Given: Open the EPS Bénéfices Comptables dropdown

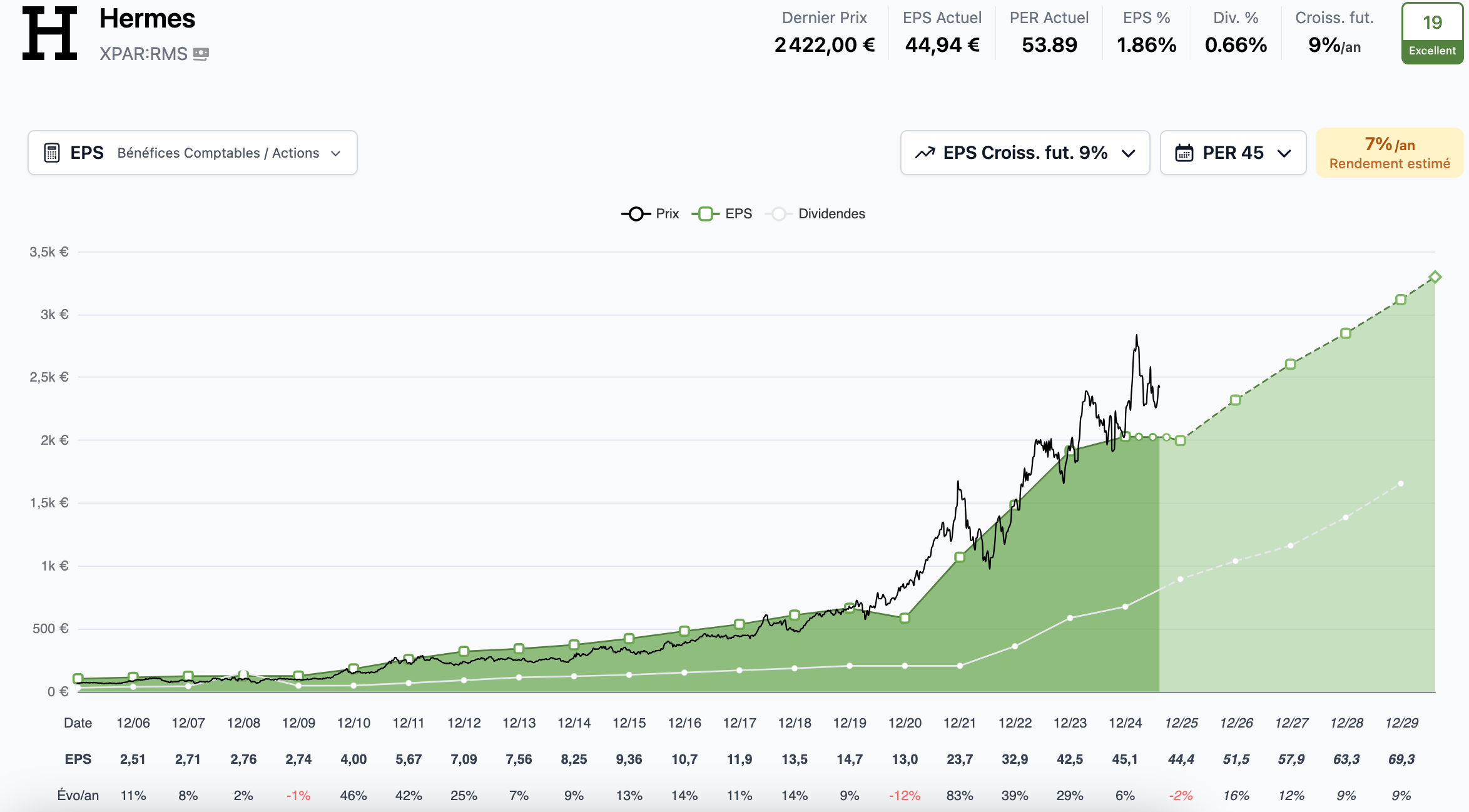Looking at the screenshot, I should [x=193, y=153].
